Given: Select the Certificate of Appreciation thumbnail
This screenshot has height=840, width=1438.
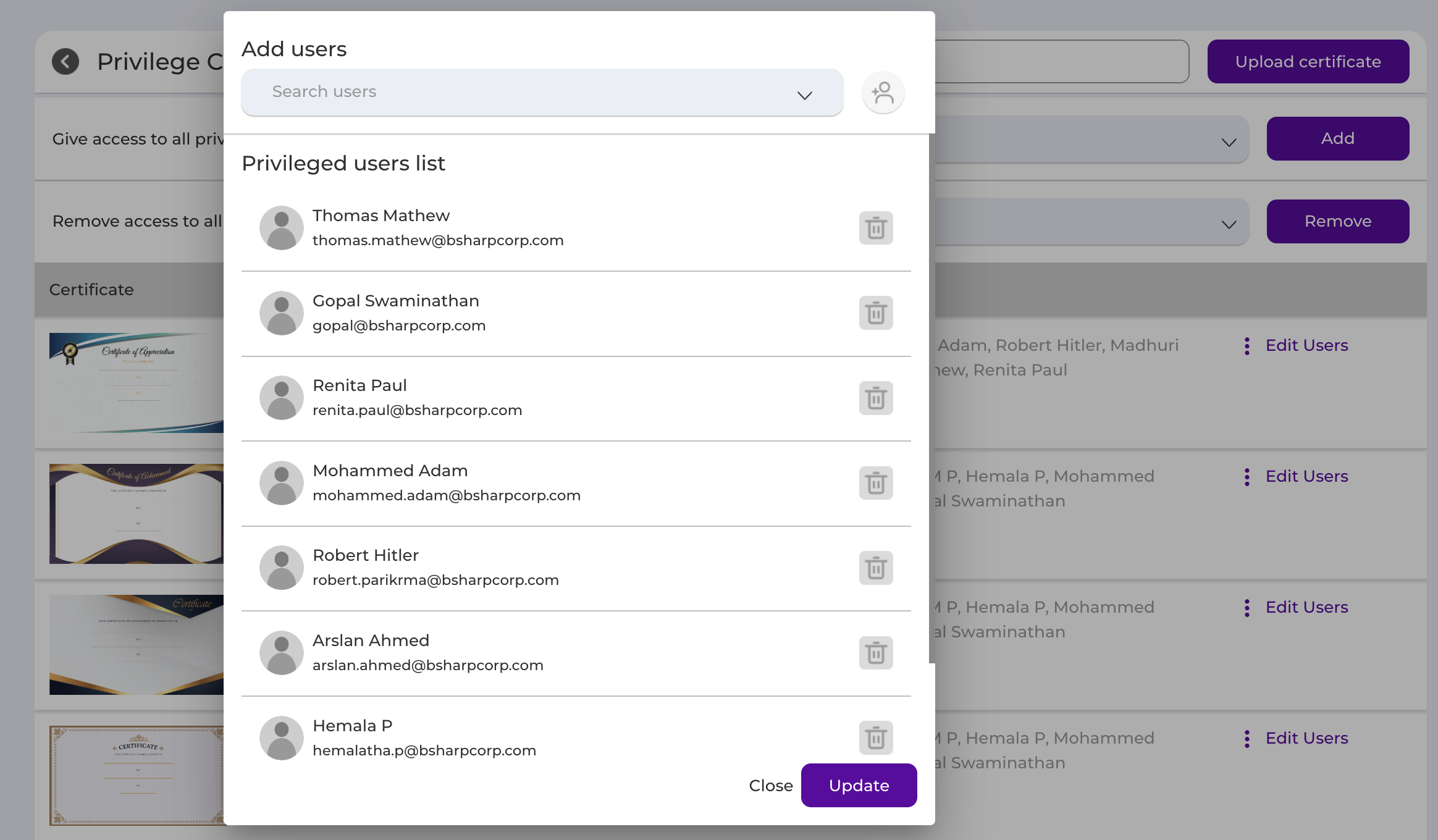Looking at the screenshot, I should 137,383.
